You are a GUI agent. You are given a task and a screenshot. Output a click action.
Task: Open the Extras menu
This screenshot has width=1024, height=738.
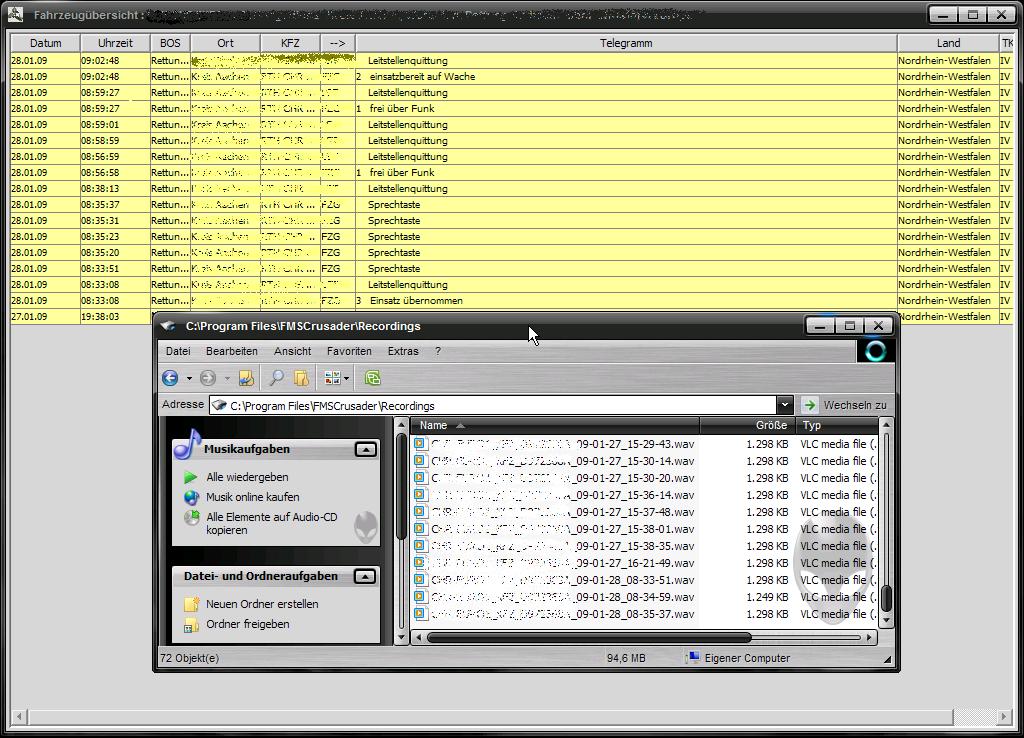tap(403, 351)
